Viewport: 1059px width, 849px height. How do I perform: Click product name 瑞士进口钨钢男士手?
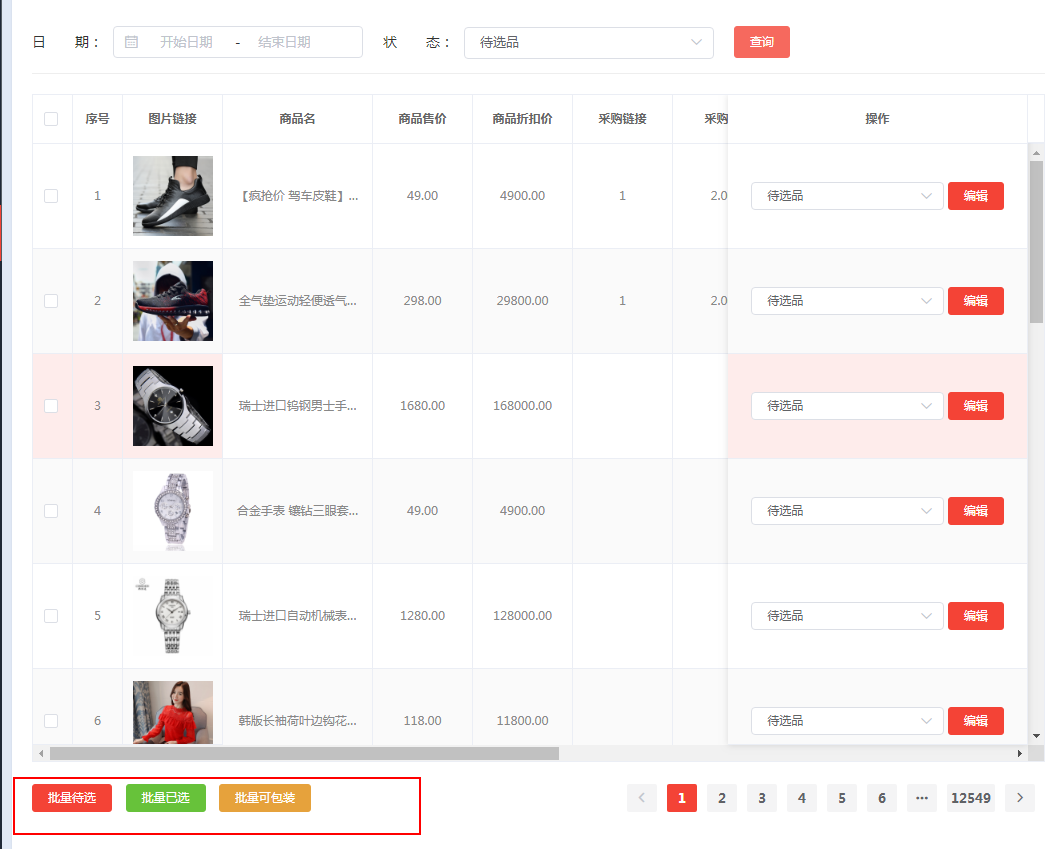pyautogui.click(x=297, y=406)
